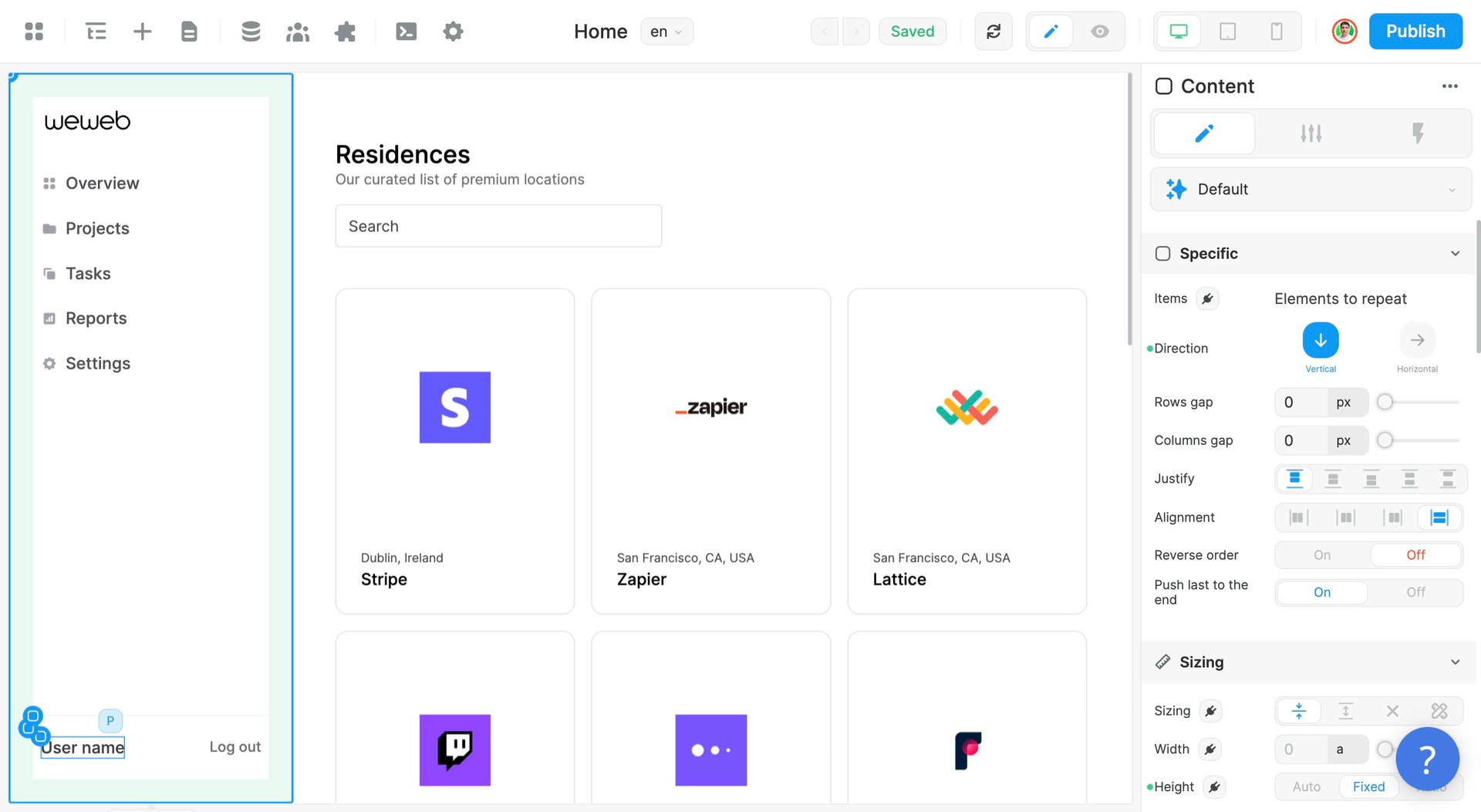Screen dimensions: 1481x812
Task: Set Push last to the end On
Action: click(x=1322, y=592)
